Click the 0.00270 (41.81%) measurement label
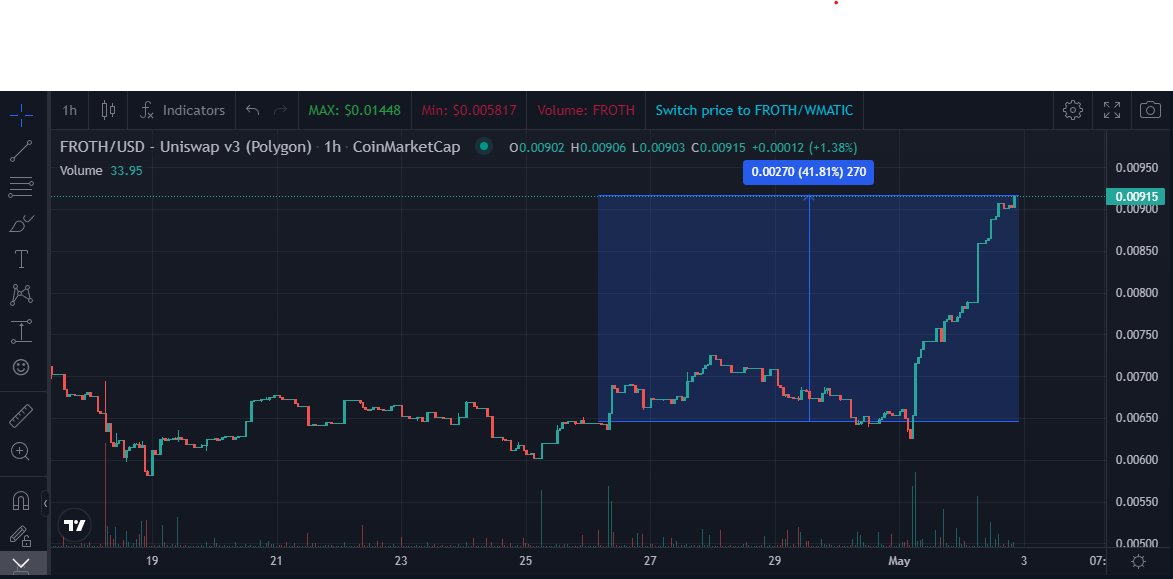The height and width of the screenshot is (579, 1173). coord(809,172)
